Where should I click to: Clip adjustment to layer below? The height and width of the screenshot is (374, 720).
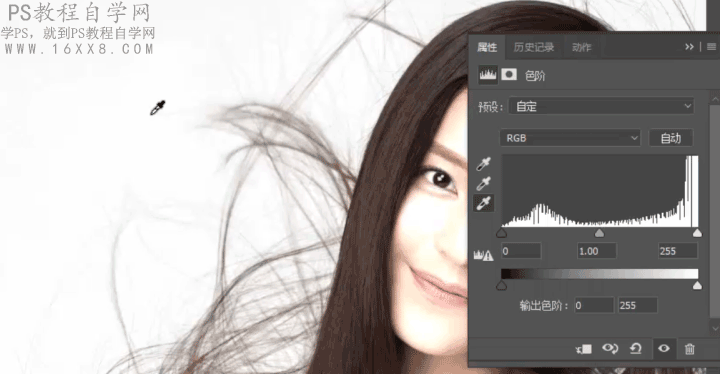click(584, 349)
